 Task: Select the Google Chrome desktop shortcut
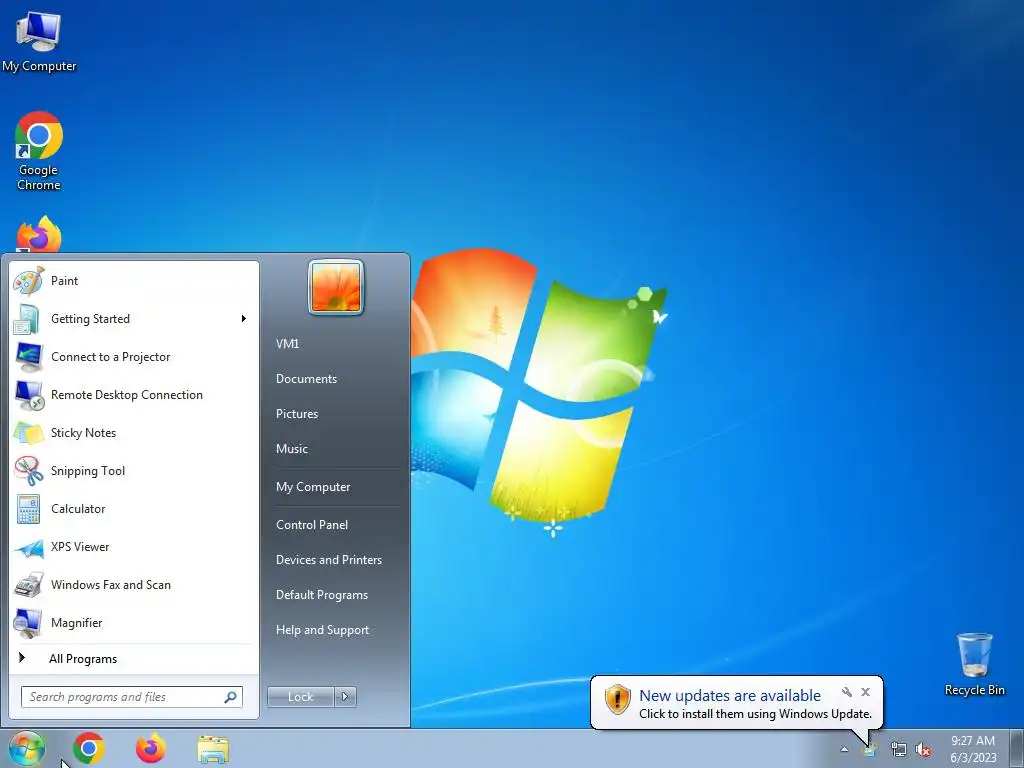coord(39,152)
